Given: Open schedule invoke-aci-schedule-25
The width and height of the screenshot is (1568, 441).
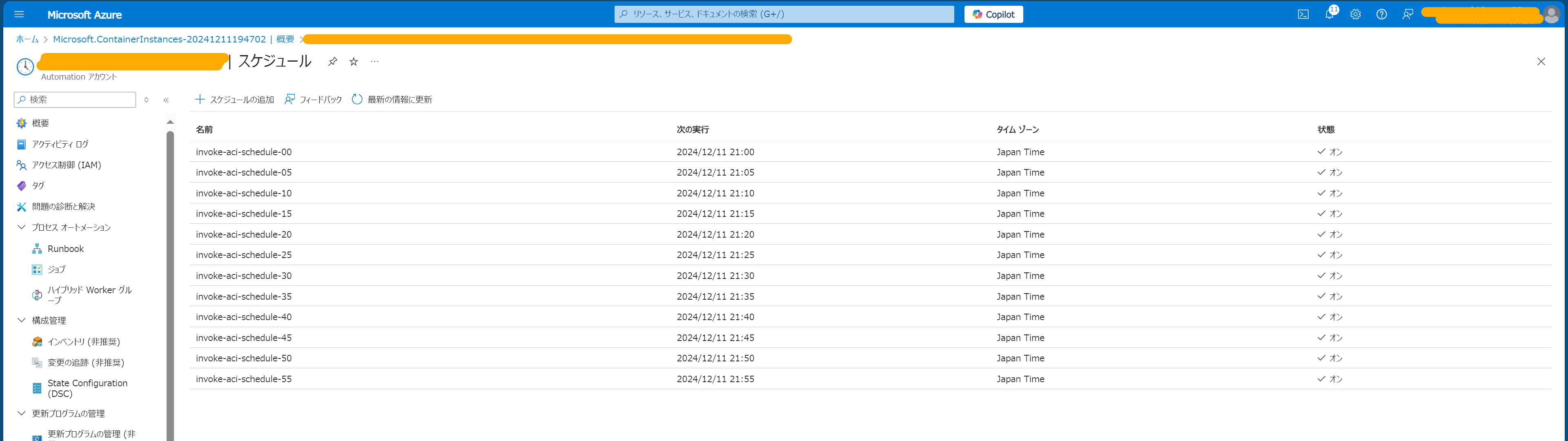Looking at the screenshot, I should tap(243, 255).
